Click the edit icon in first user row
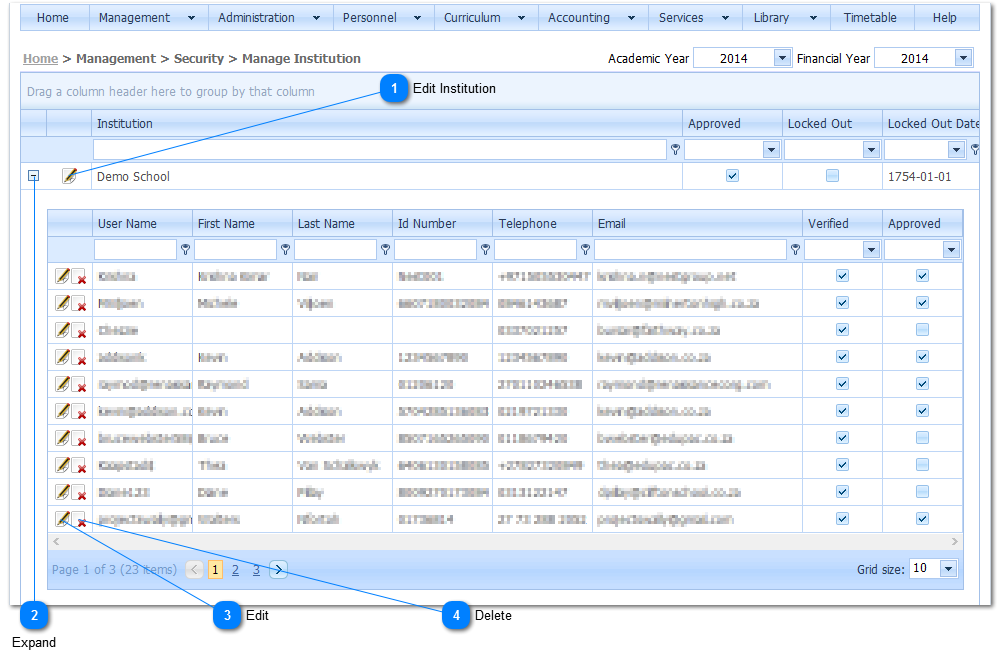Viewport: 999px width, 666px height. (x=62, y=275)
